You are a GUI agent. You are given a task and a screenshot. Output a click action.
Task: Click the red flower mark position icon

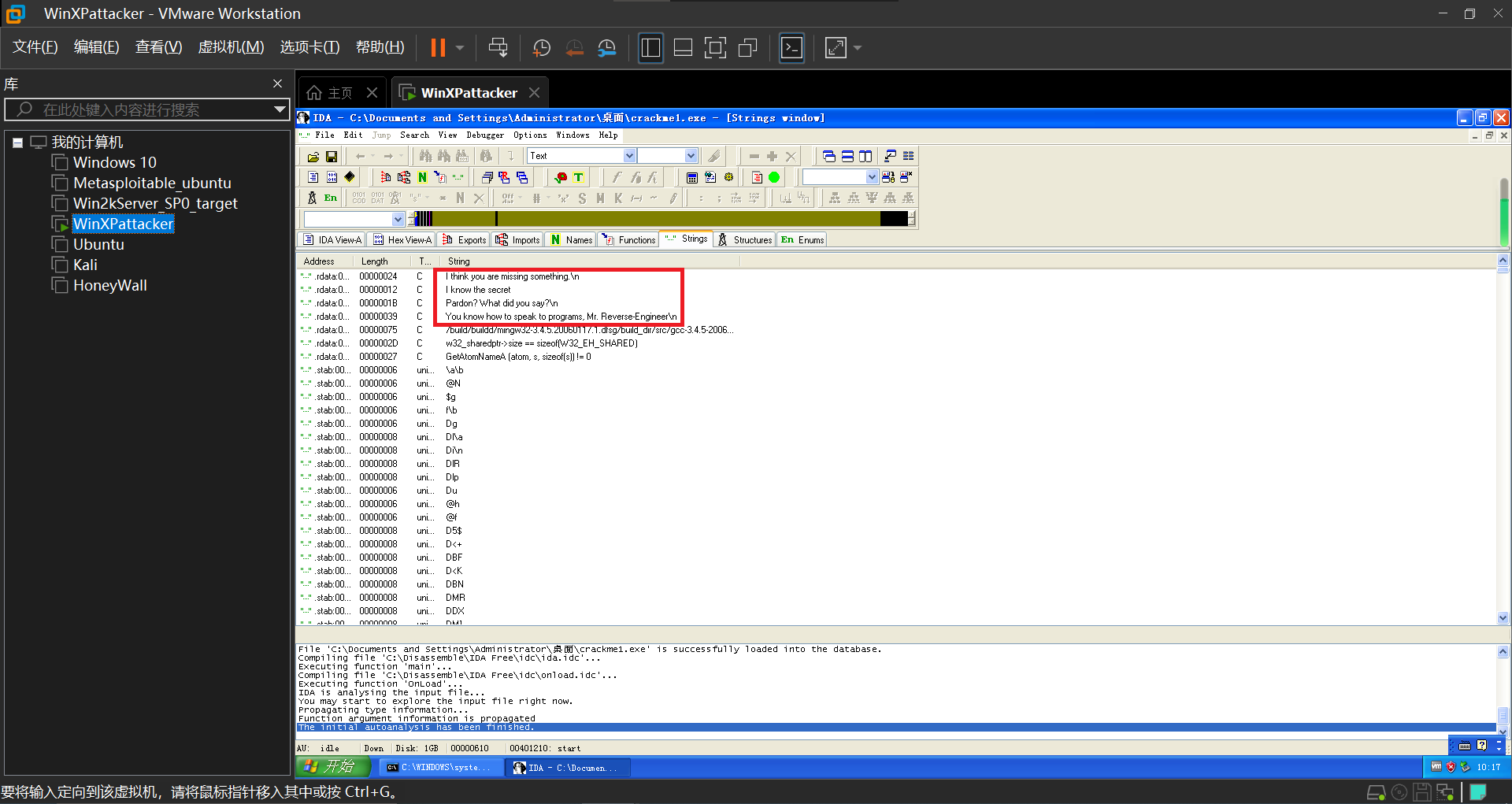pos(560,177)
